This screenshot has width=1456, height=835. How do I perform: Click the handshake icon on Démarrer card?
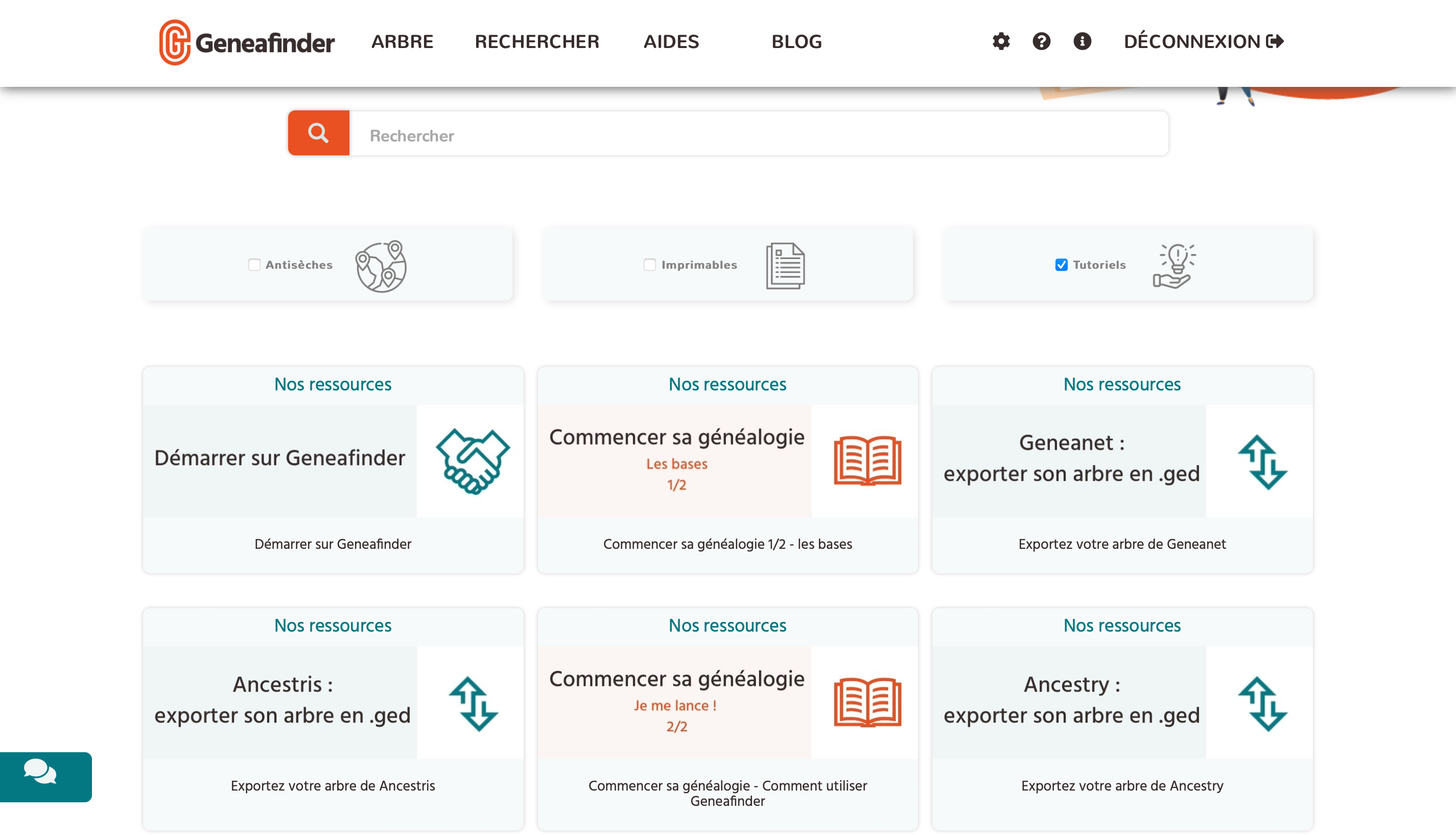pyautogui.click(x=473, y=461)
